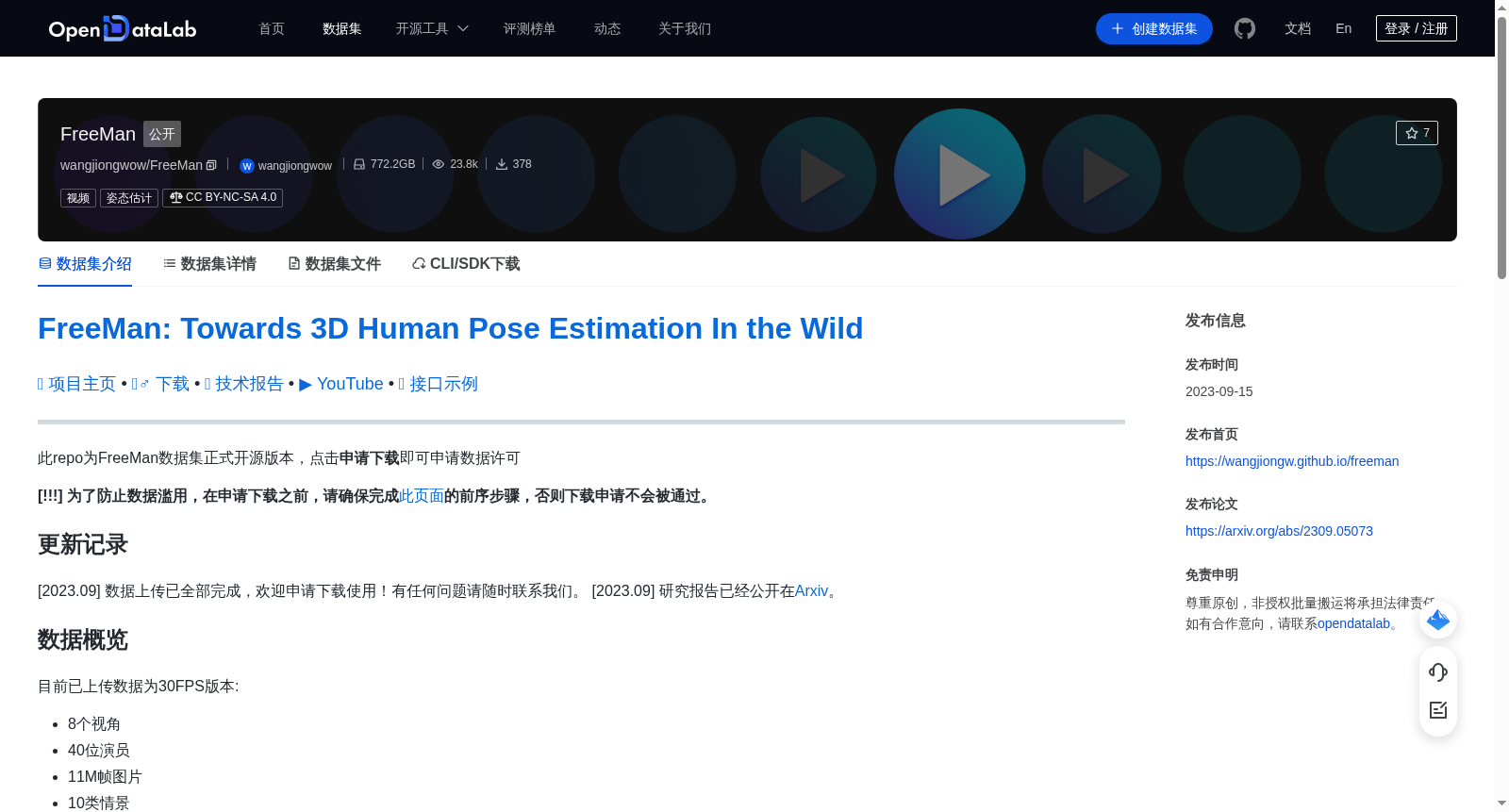Select 数据集 in the navigation bar
The image size is (1509, 812).
342,28
